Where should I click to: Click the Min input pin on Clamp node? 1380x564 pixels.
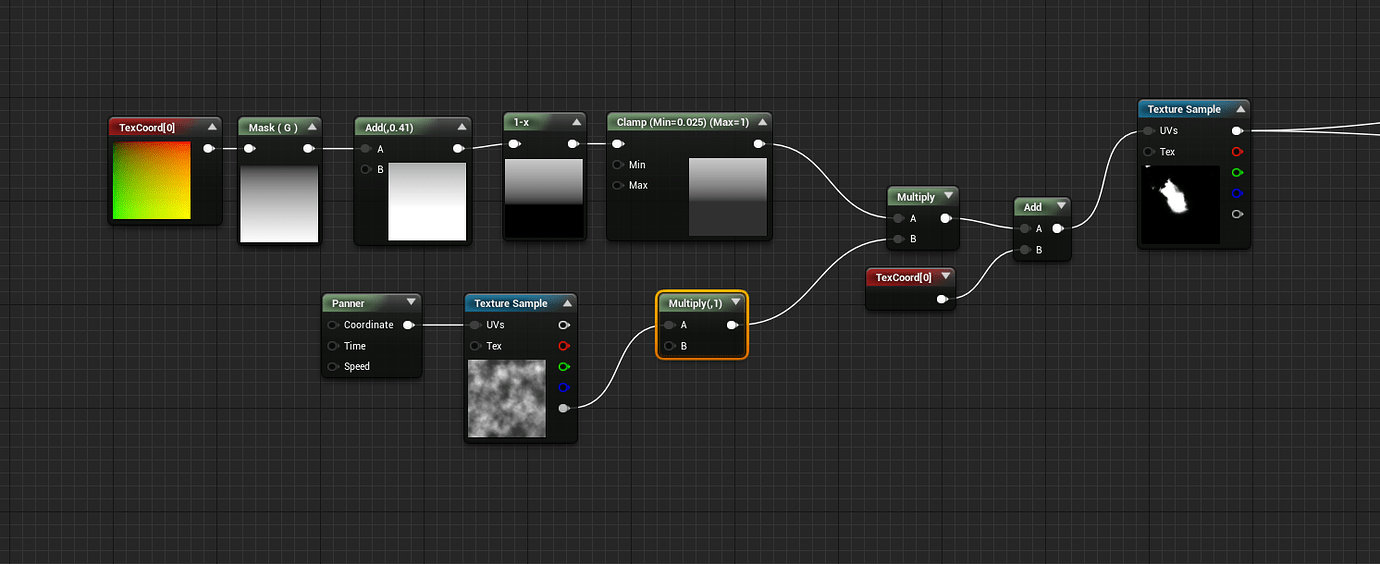[x=618, y=165]
